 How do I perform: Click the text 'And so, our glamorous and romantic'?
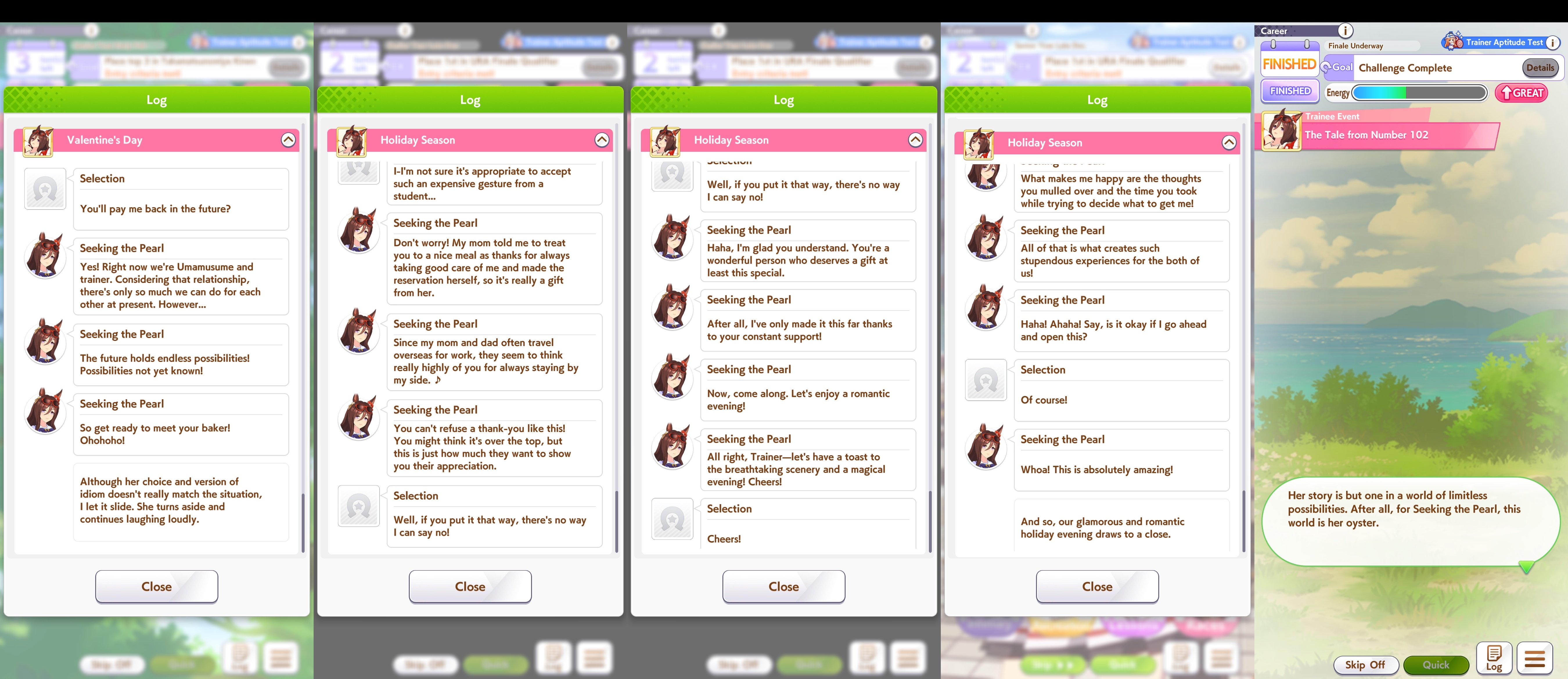[1102, 528]
